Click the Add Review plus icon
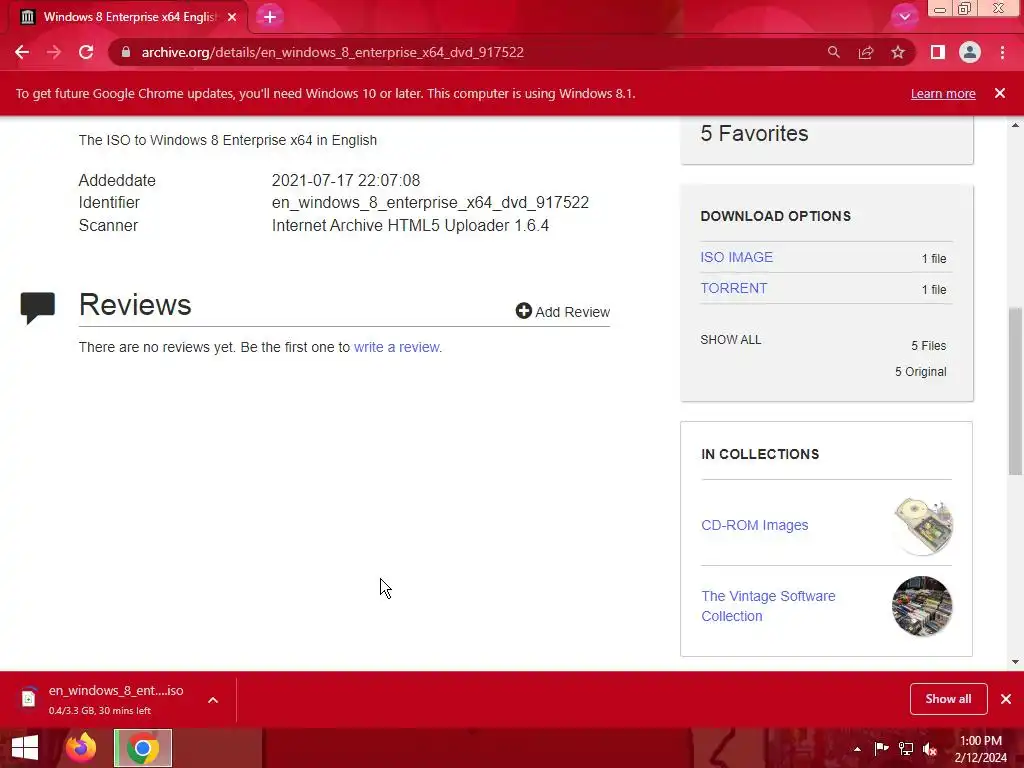Screen dimensions: 1024x768 coord(523,311)
